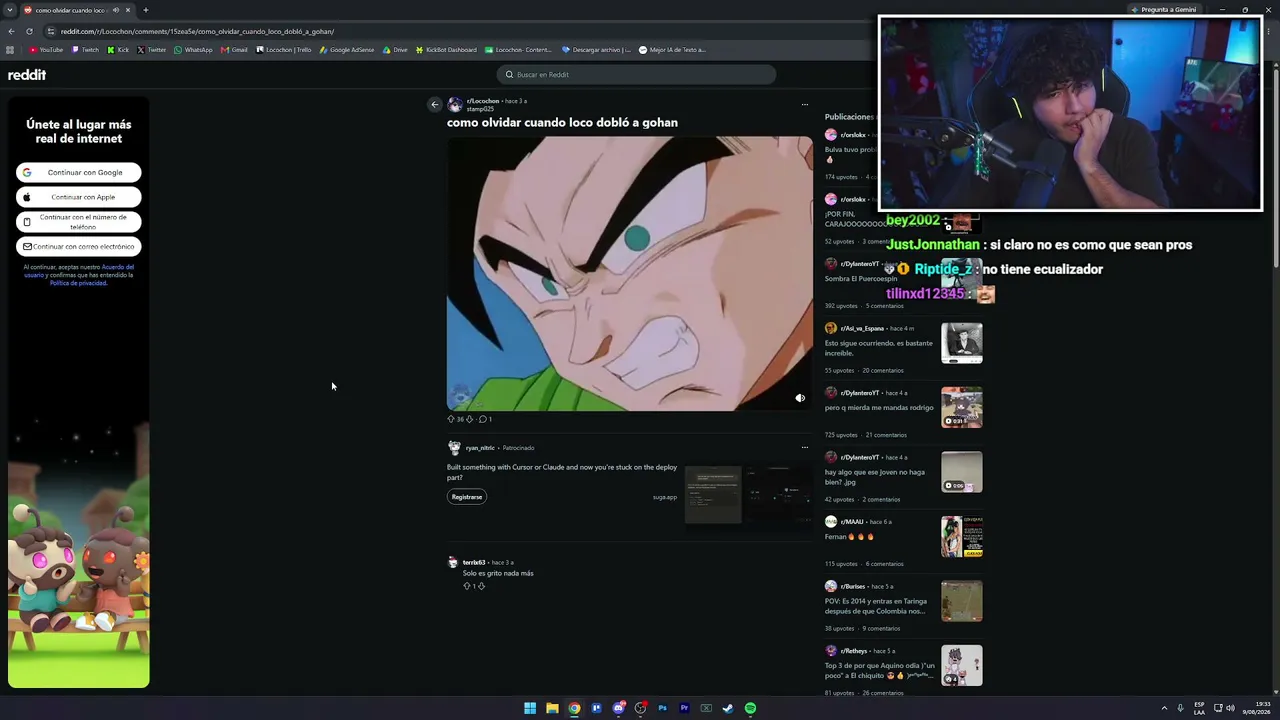Downvote the Gohan post
Screen dimensions: 1280x720
tap(469, 419)
